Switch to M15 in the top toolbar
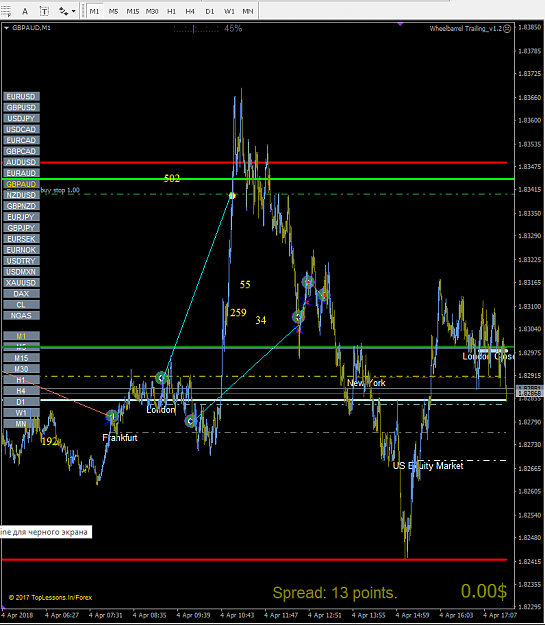The height and width of the screenshot is (625, 545). pyautogui.click(x=132, y=11)
